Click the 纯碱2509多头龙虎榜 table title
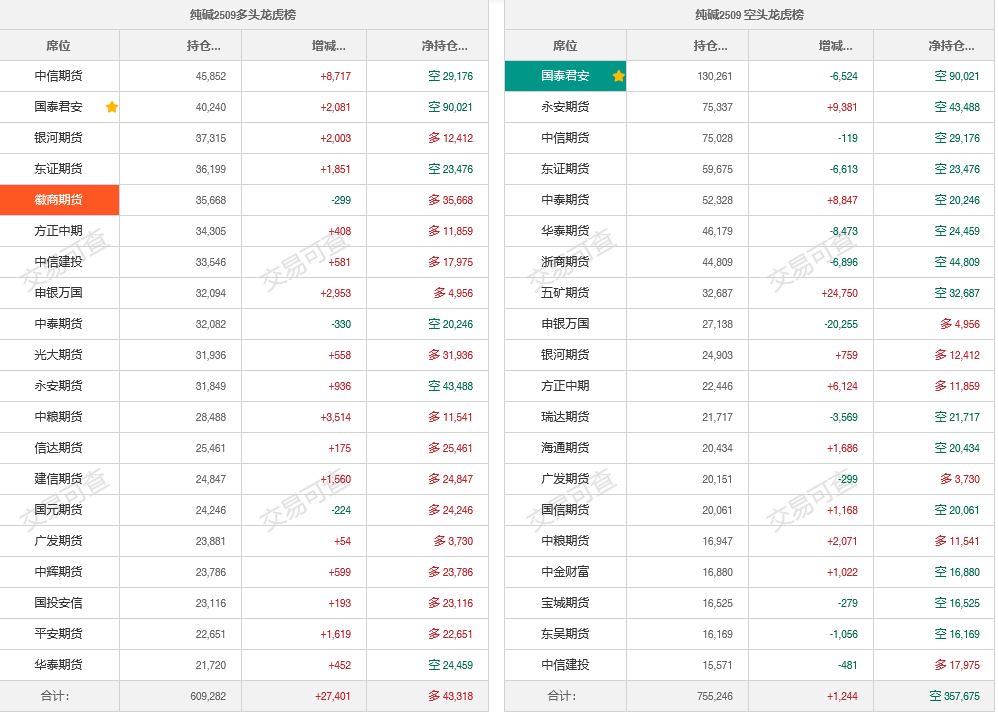Screen dimensions: 998x714 point(243,15)
